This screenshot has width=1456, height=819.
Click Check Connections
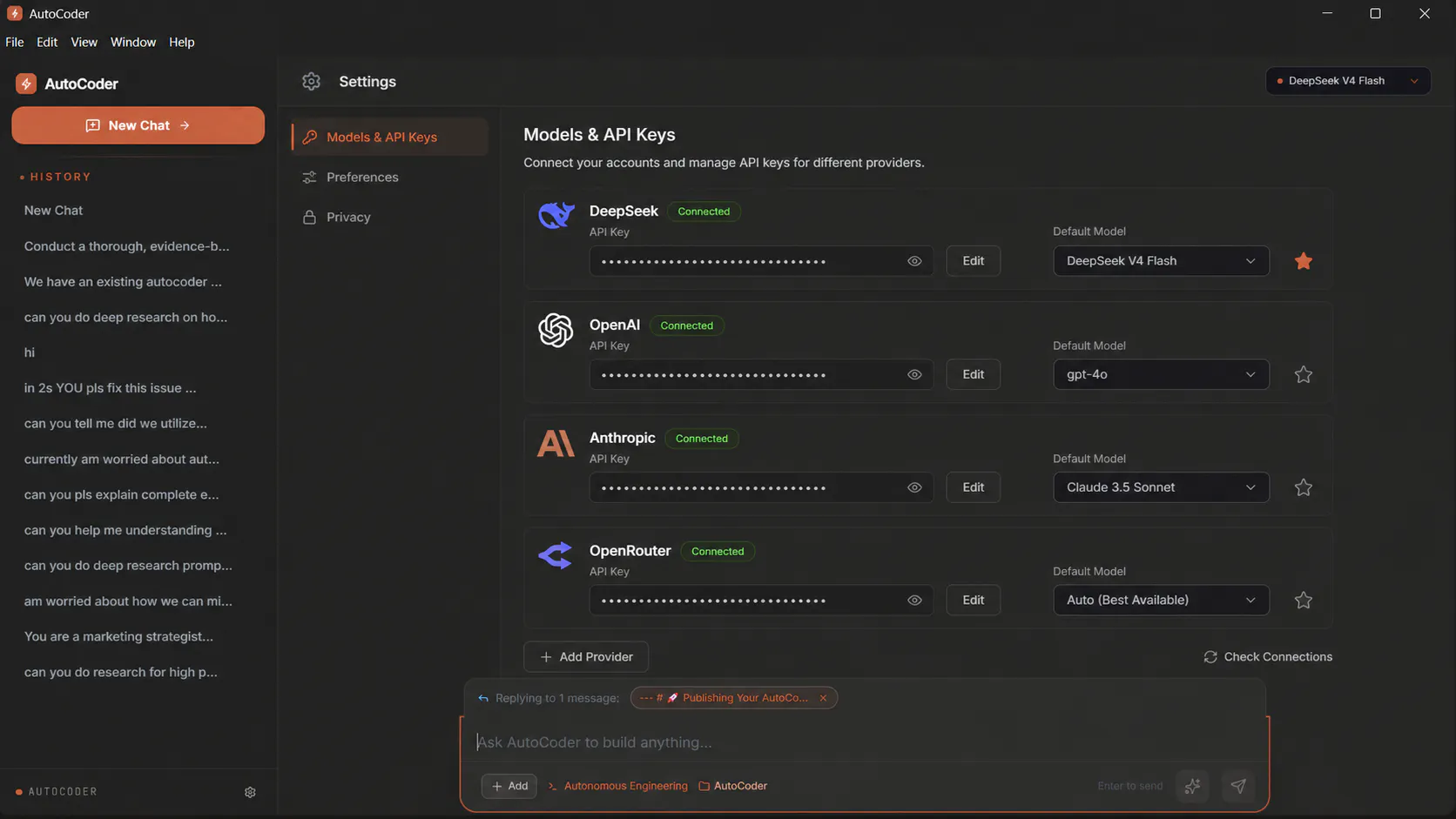tap(1268, 657)
